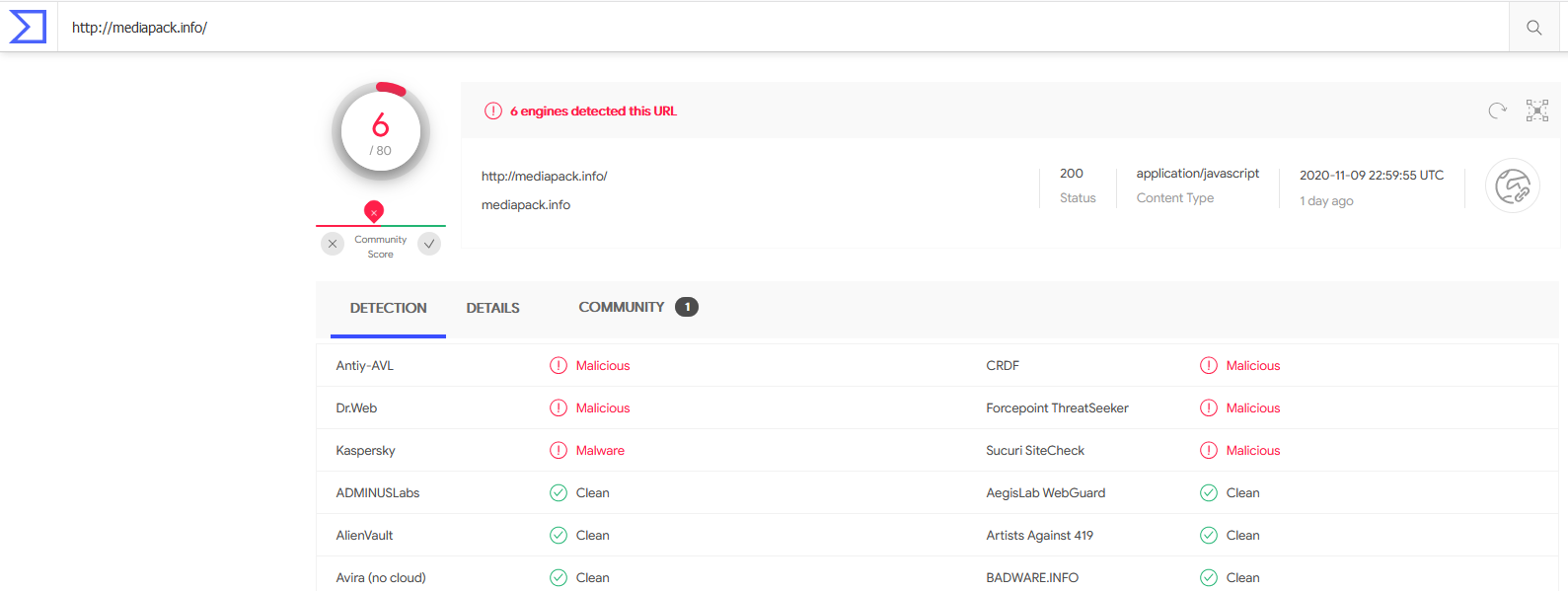
Task: Click the community score red marker
Action: point(374,211)
